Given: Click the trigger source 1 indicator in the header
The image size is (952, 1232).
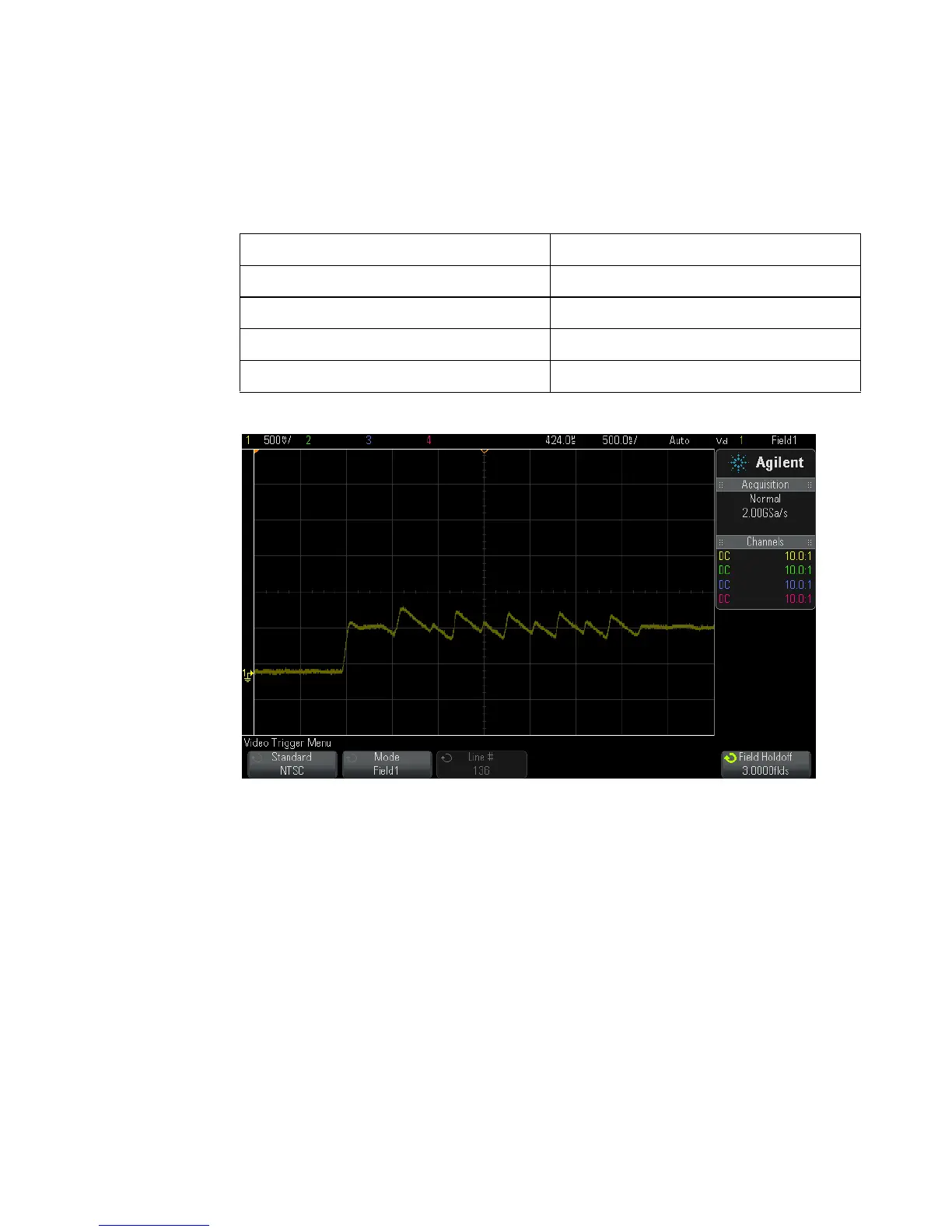Looking at the screenshot, I should point(741,440).
